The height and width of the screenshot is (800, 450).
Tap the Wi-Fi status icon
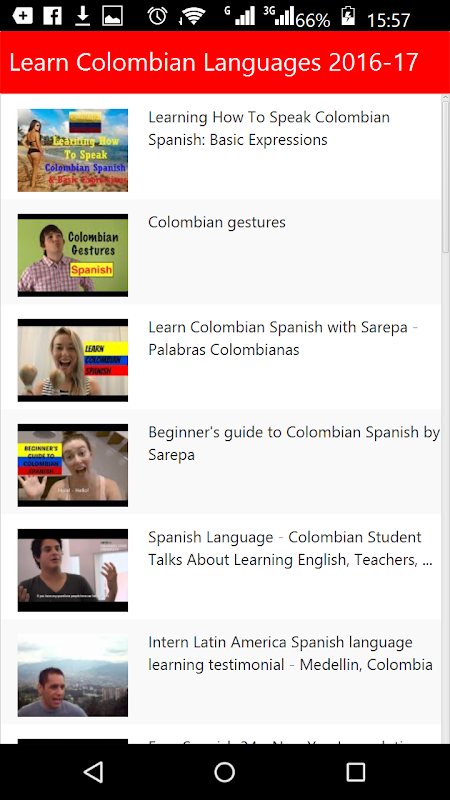[x=192, y=17]
